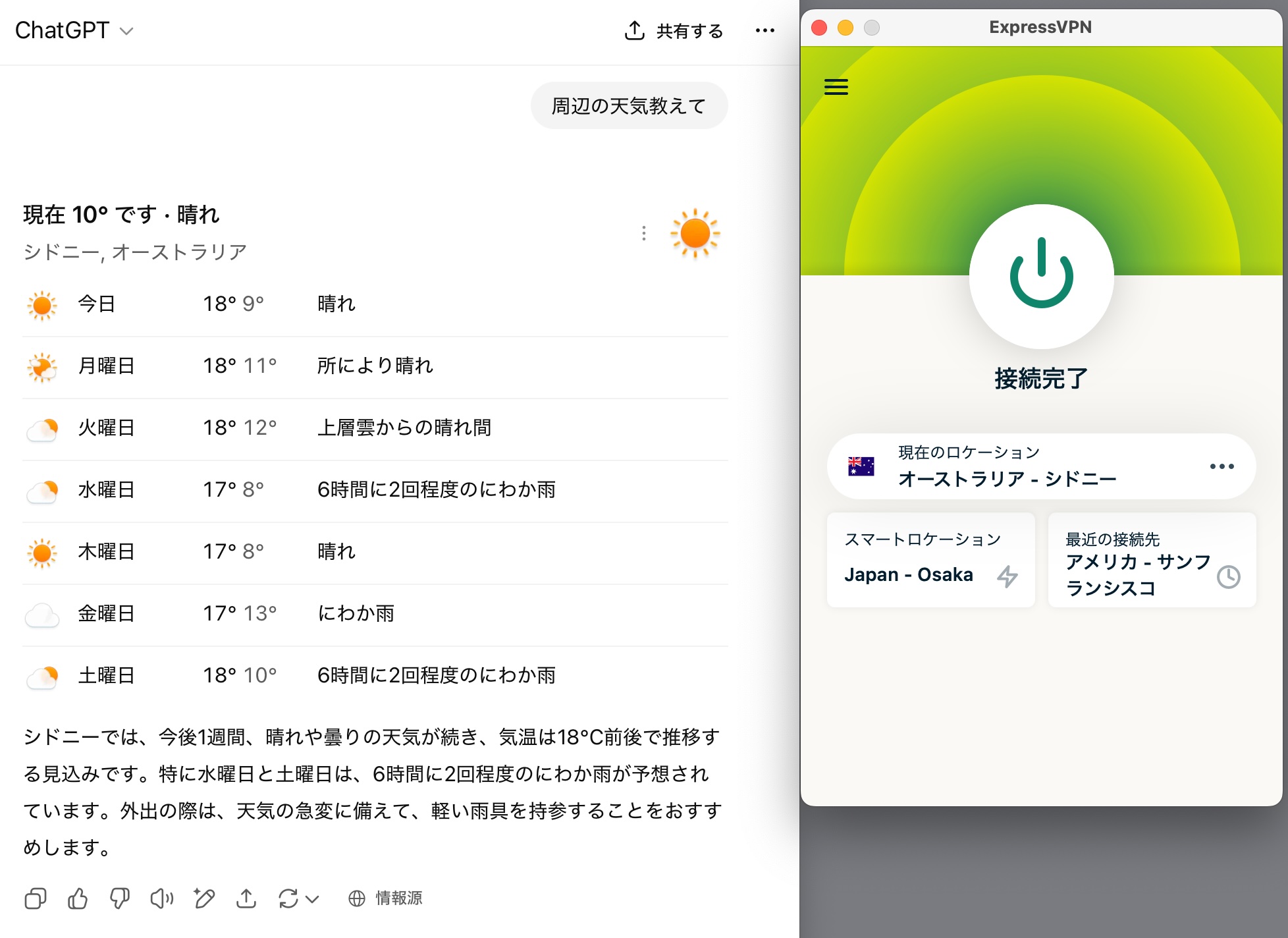Viewport: 1288px width, 938px height.
Task: Click the edit in canvas pencil icon
Action: [x=204, y=898]
